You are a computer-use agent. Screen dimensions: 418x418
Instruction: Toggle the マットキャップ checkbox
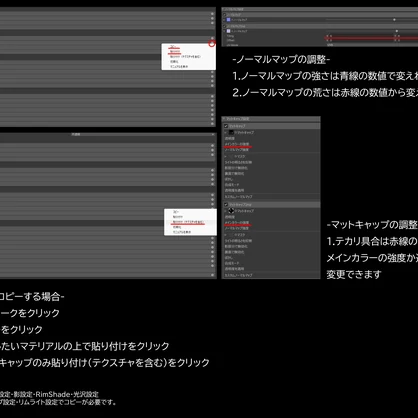pyautogui.click(x=226, y=126)
